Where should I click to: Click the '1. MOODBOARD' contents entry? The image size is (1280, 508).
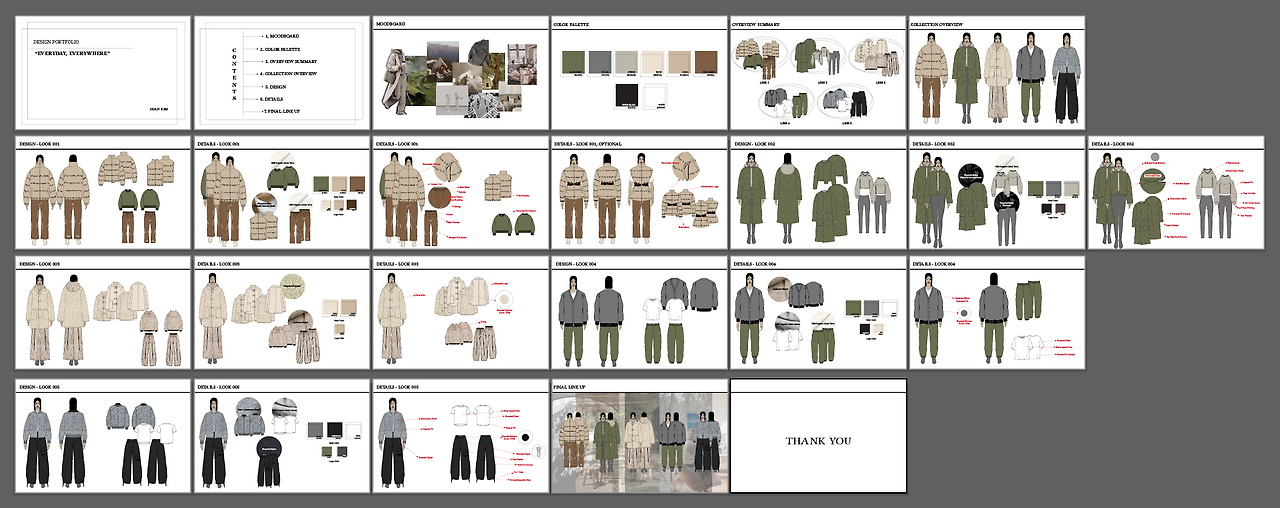pyautogui.click(x=281, y=36)
